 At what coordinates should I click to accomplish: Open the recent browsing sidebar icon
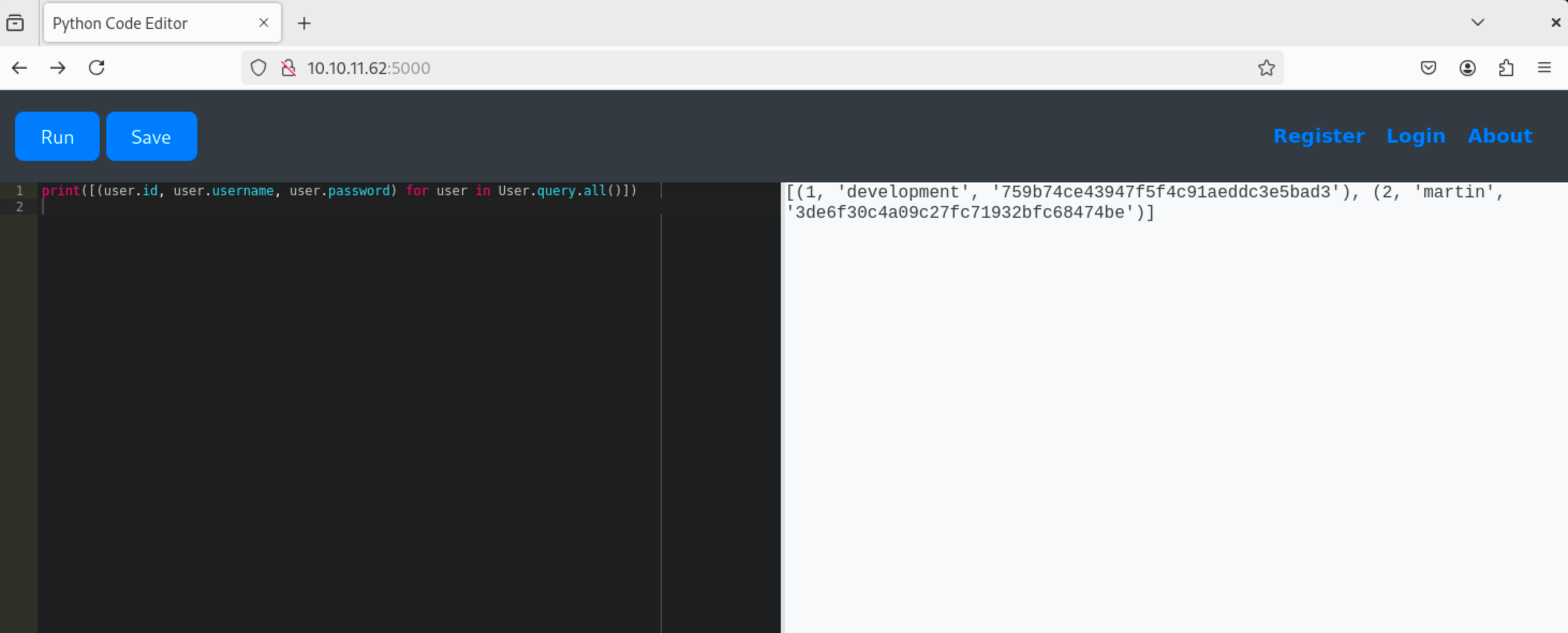[x=15, y=23]
